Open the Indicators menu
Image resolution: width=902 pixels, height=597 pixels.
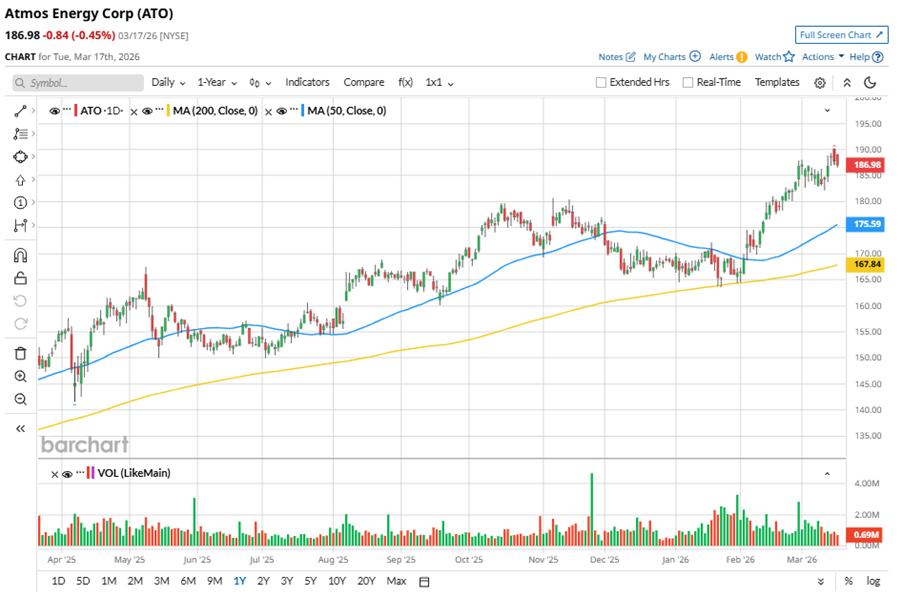(x=307, y=83)
